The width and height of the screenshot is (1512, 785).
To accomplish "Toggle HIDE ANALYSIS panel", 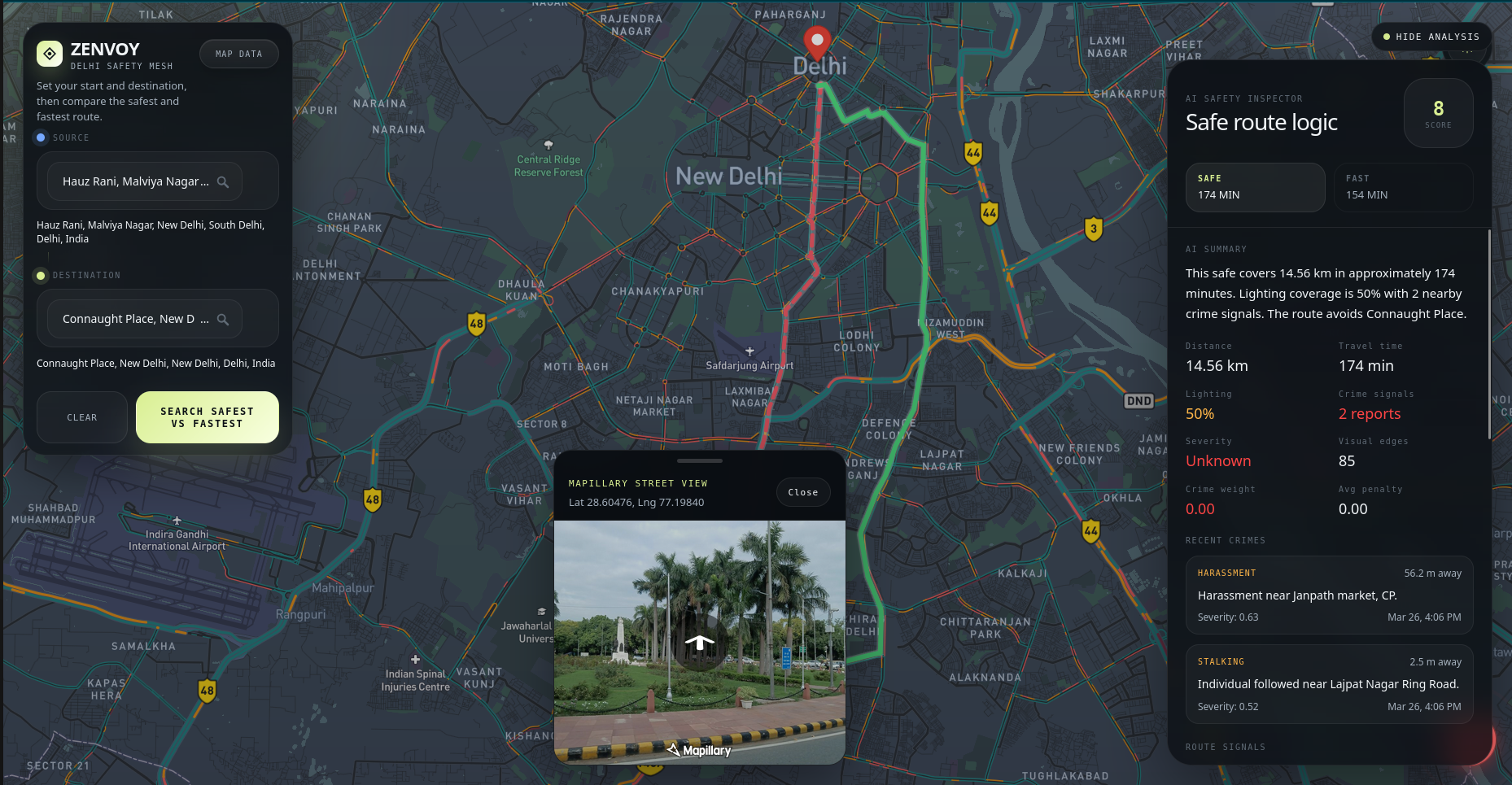I will point(1431,37).
